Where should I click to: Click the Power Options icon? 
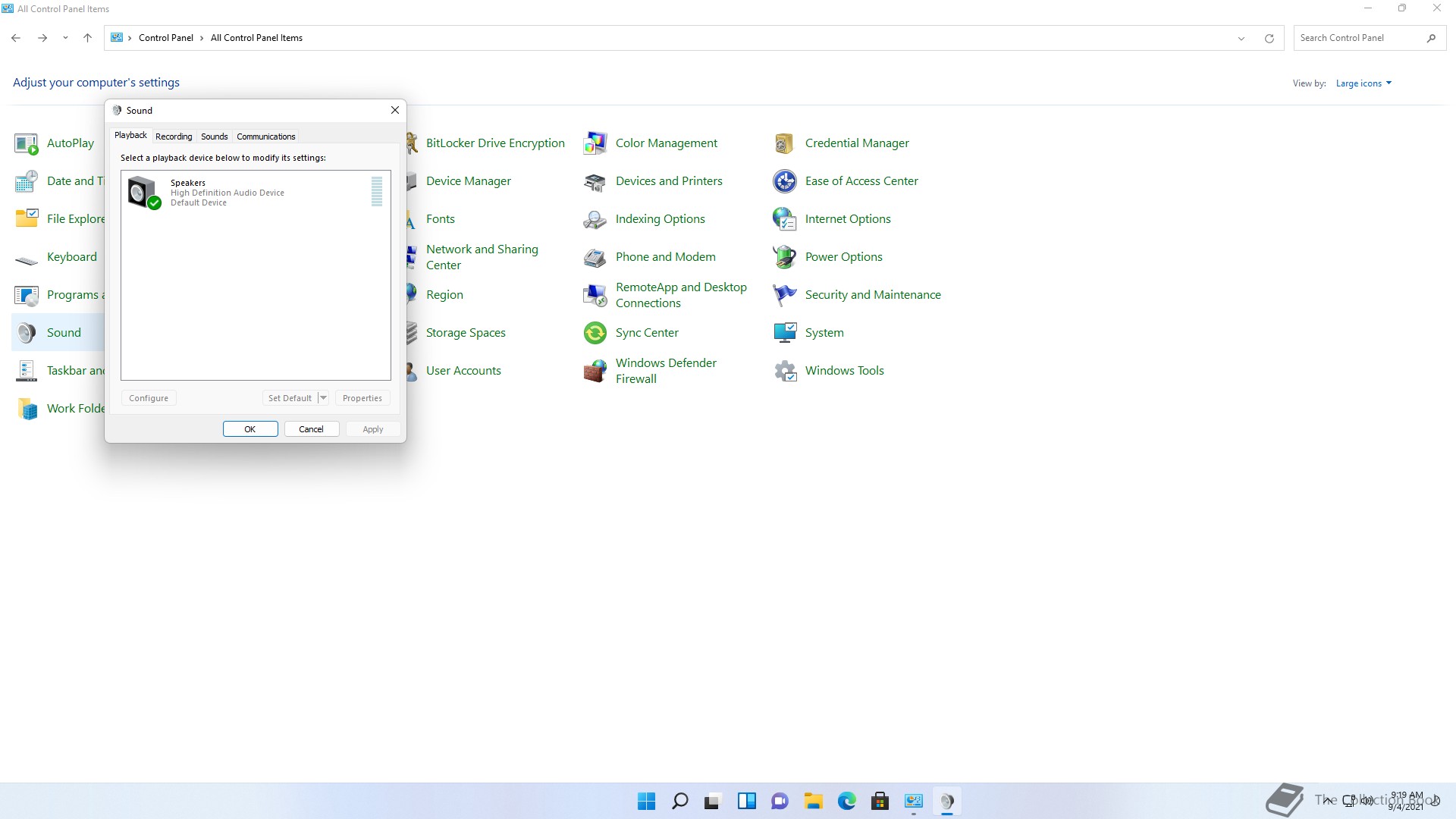[785, 257]
